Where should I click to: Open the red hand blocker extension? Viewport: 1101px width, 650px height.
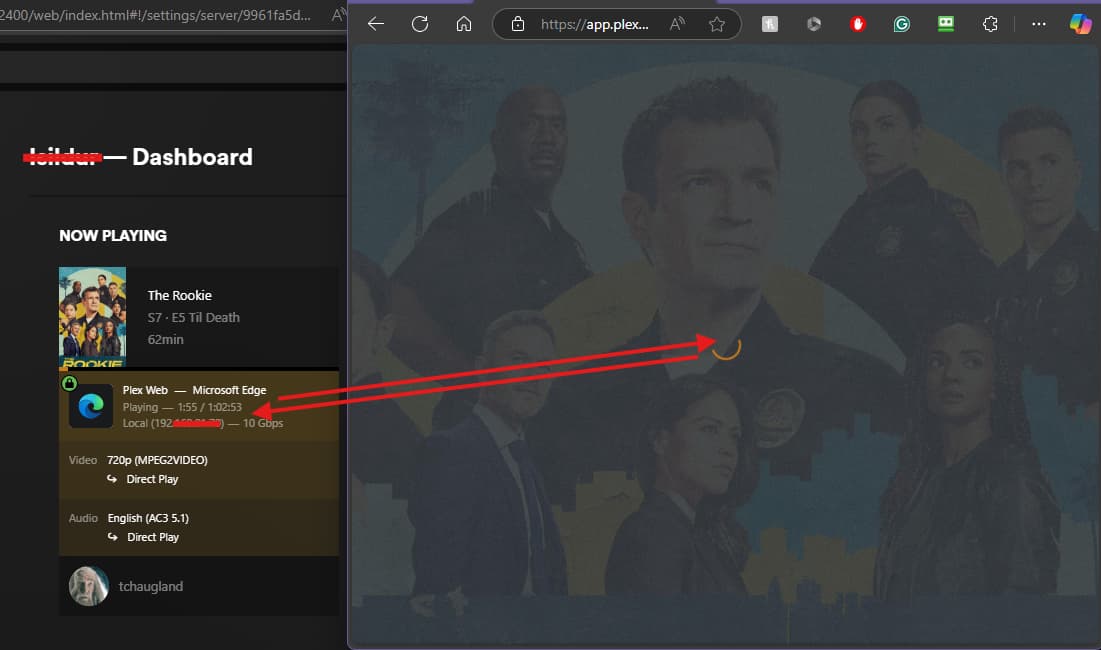point(857,25)
